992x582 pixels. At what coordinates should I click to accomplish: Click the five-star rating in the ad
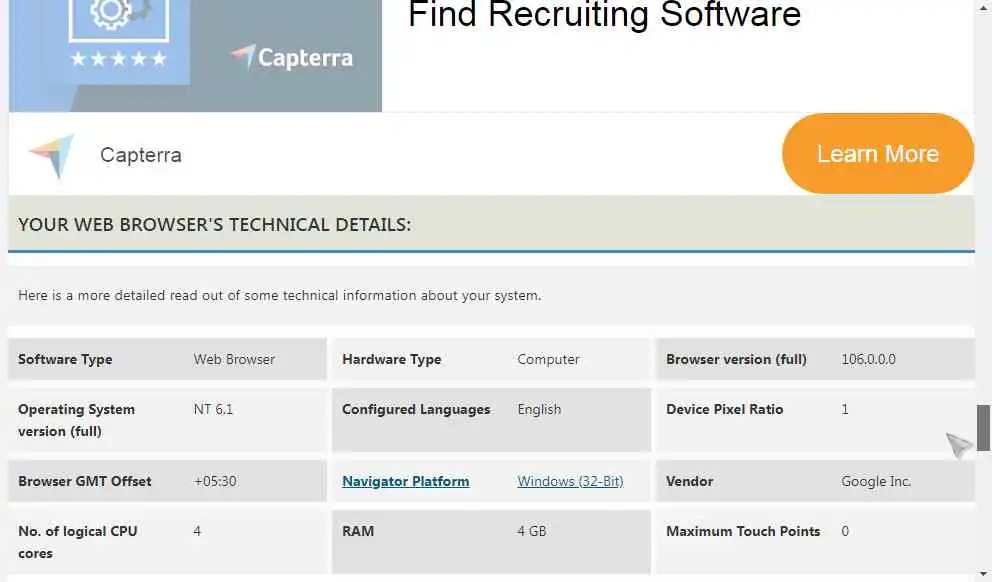point(119,59)
